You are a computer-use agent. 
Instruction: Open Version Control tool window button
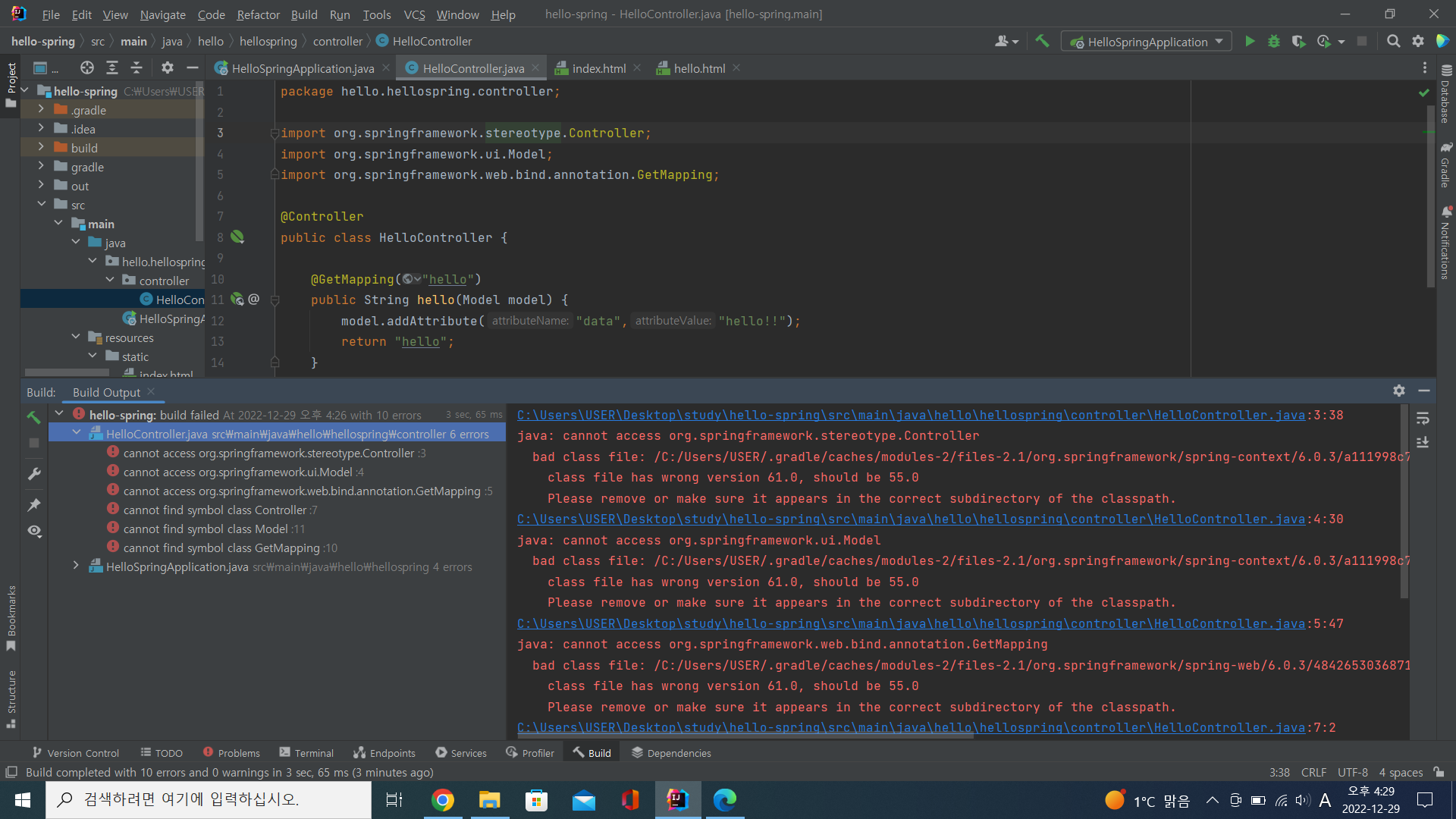[75, 753]
